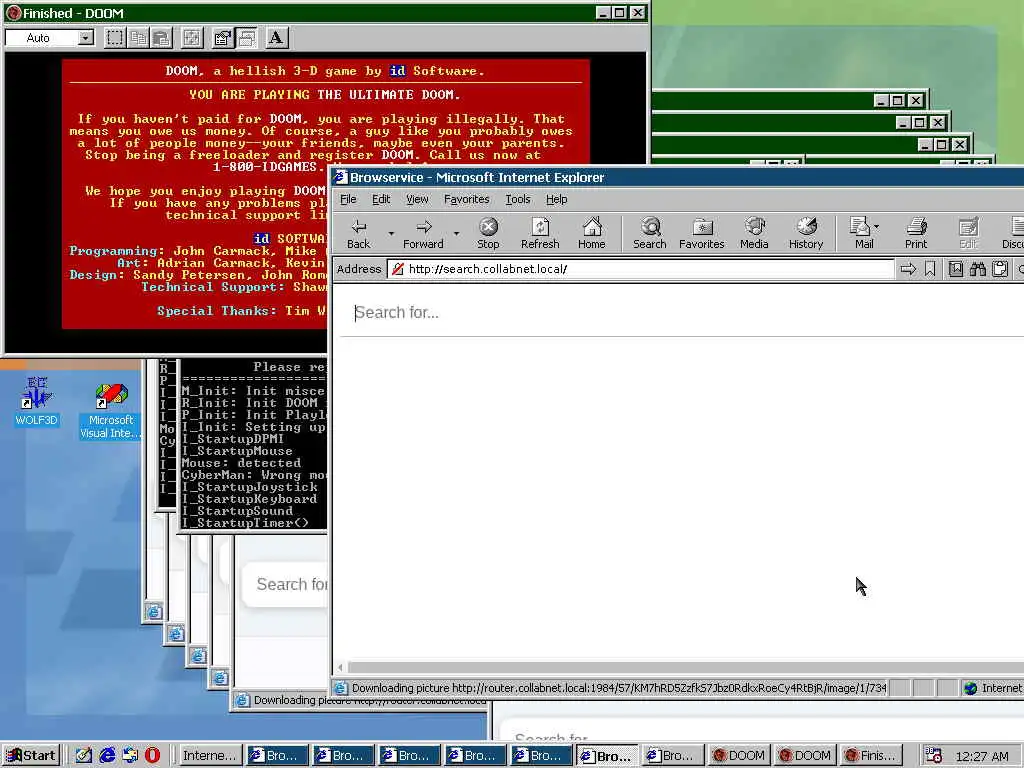This screenshot has width=1024, height=768.
Task: Open the Back button history dropdown arrow
Action: pos(391,234)
